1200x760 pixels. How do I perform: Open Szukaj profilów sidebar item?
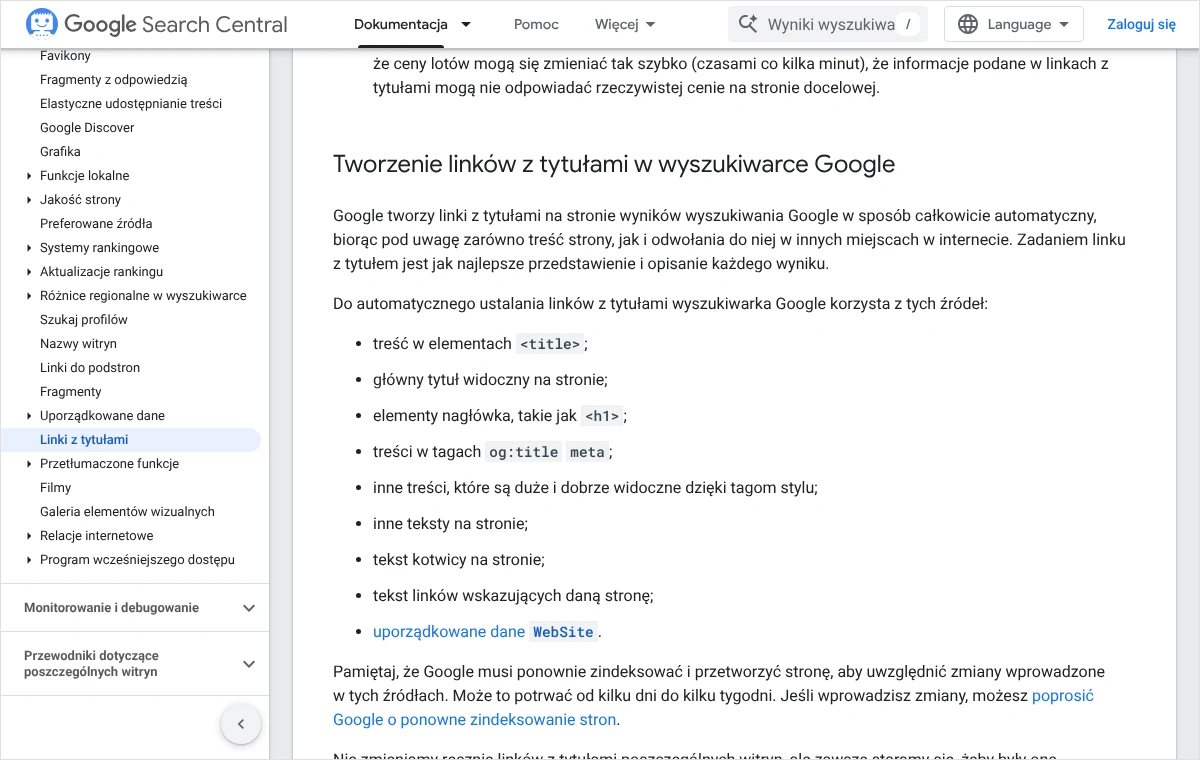[x=84, y=320]
